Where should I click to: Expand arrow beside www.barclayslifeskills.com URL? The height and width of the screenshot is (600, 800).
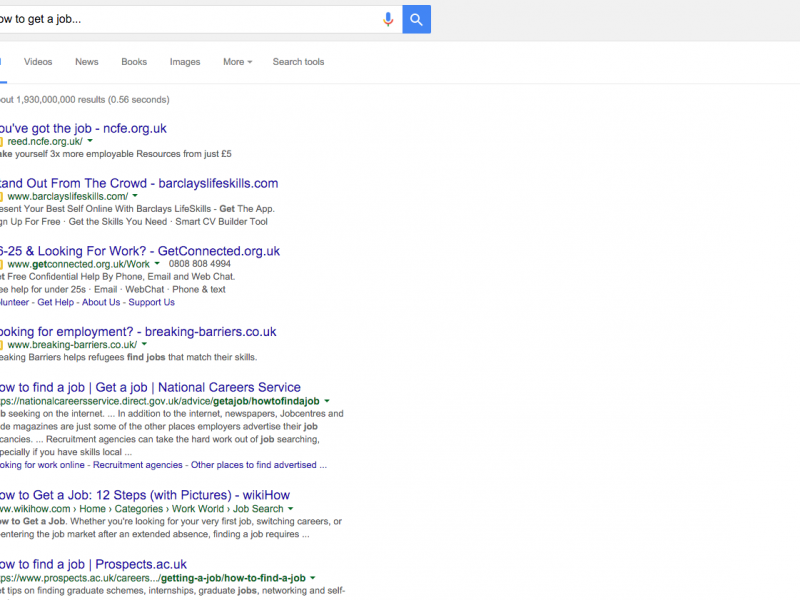tap(135, 196)
